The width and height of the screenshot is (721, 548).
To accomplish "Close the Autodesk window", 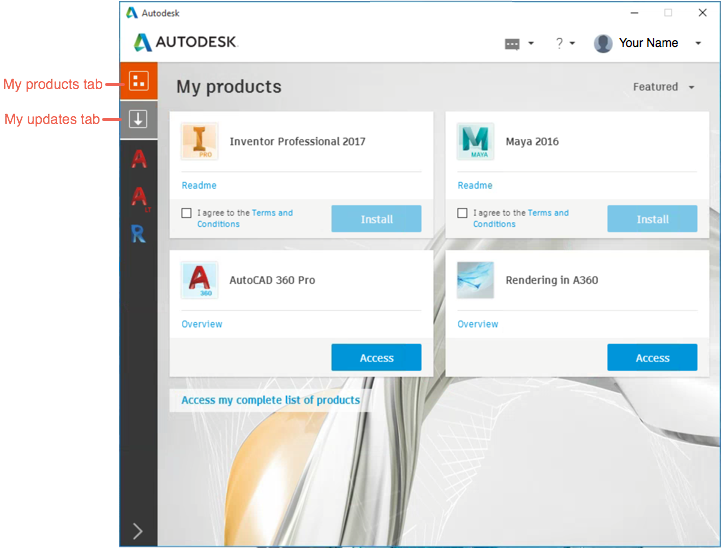I will pos(702,13).
